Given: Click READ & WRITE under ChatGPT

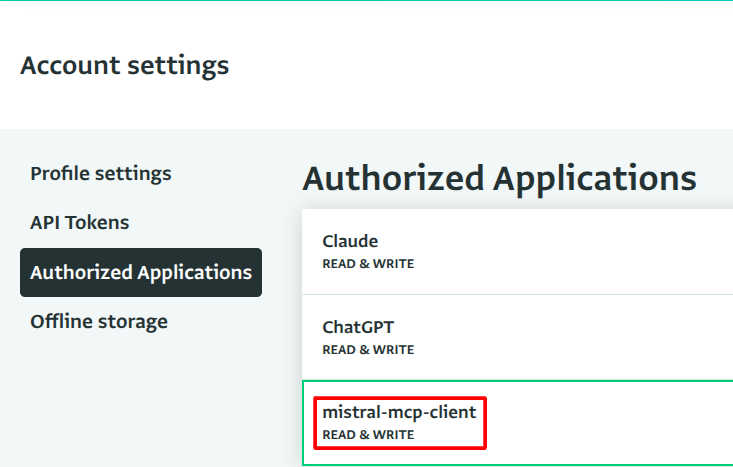Looking at the screenshot, I should pyautogui.click(x=368, y=350).
